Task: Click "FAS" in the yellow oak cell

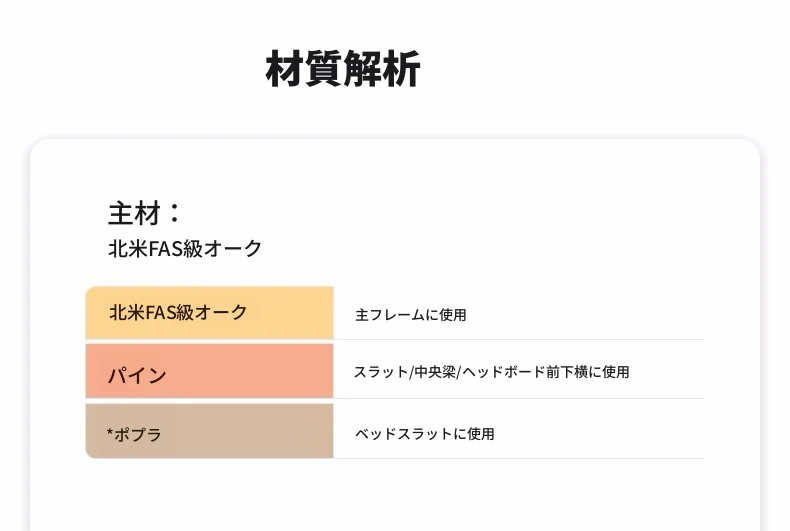Action: pyautogui.click(x=161, y=313)
